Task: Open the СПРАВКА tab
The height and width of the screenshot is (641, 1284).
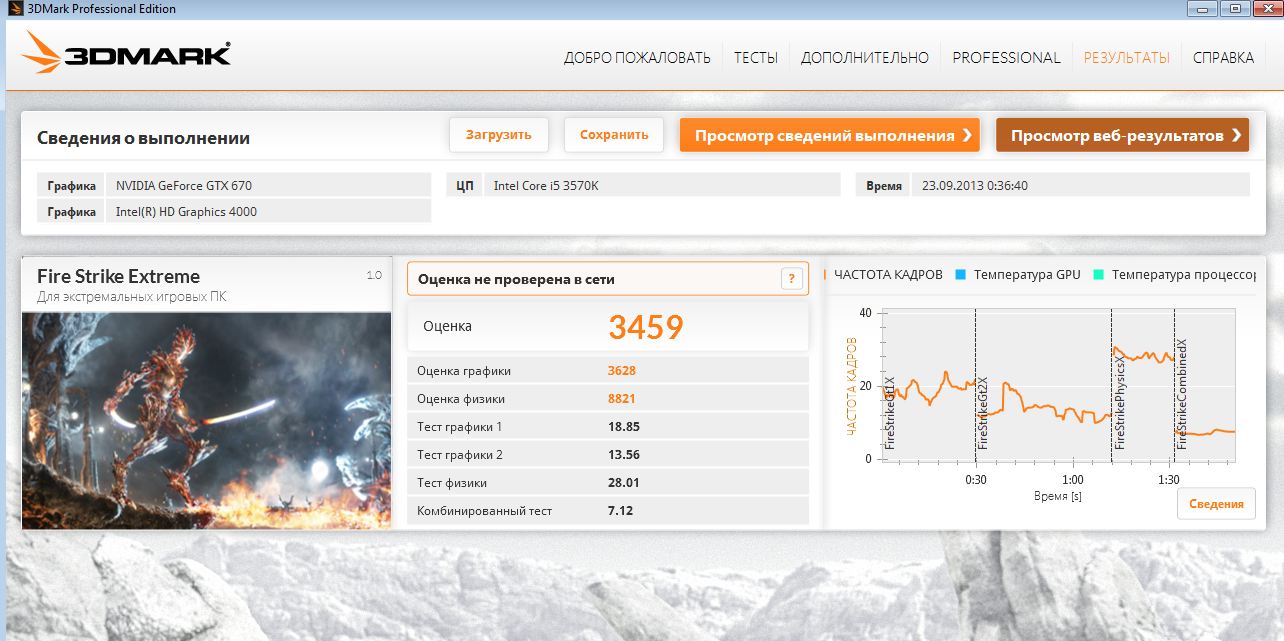Action: click(1223, 58)
